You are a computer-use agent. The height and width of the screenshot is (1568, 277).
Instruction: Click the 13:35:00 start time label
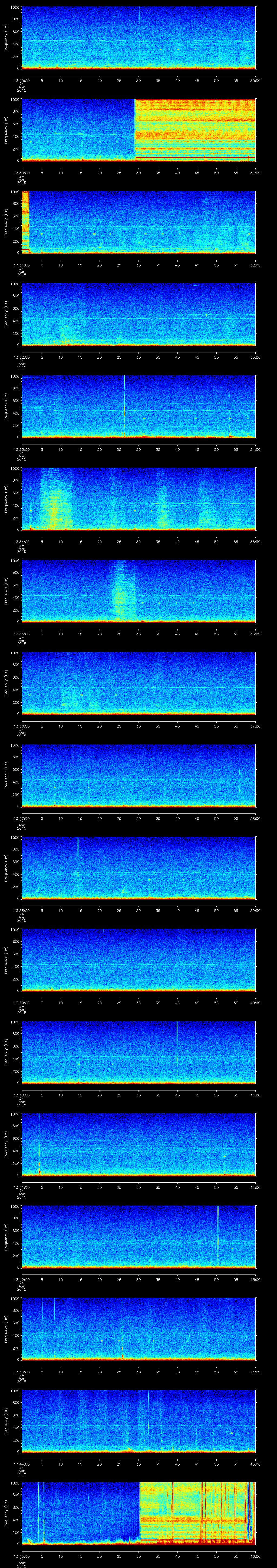click(21, 634)
